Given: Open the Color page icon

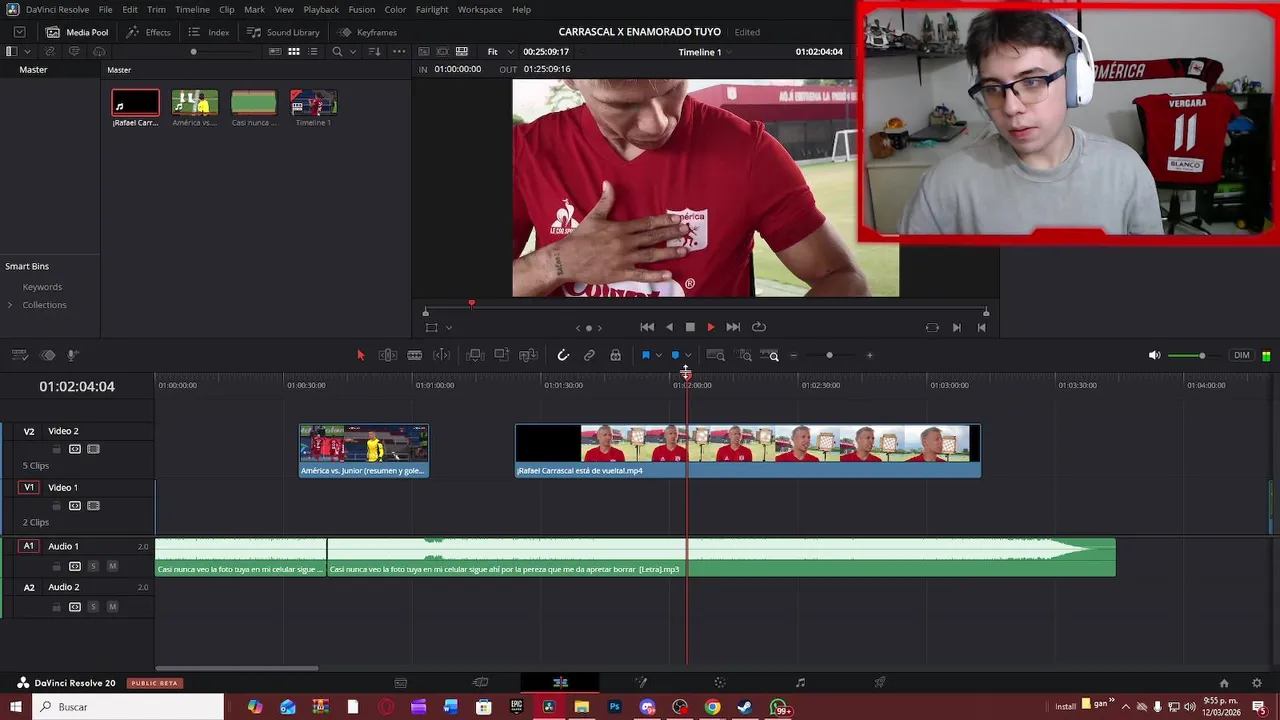Looking at the screenshot, I should 720,683.
